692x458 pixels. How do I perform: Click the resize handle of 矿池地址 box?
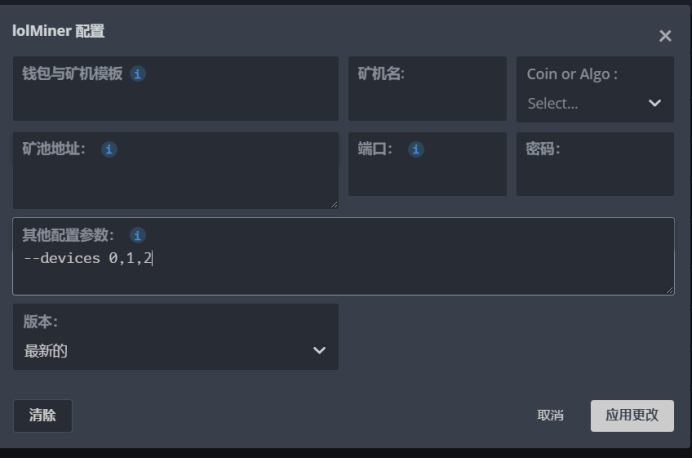click(333, 204)
